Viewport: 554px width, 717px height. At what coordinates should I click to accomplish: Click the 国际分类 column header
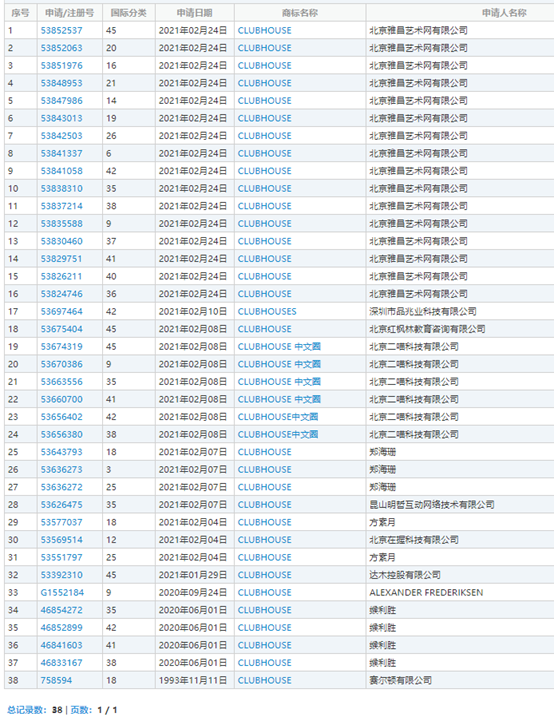tap(129, 13)
